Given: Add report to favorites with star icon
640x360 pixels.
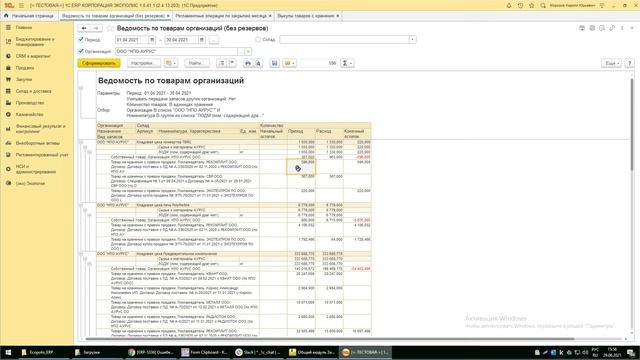Looking at the screenshot, I should [x=109, y=28].
